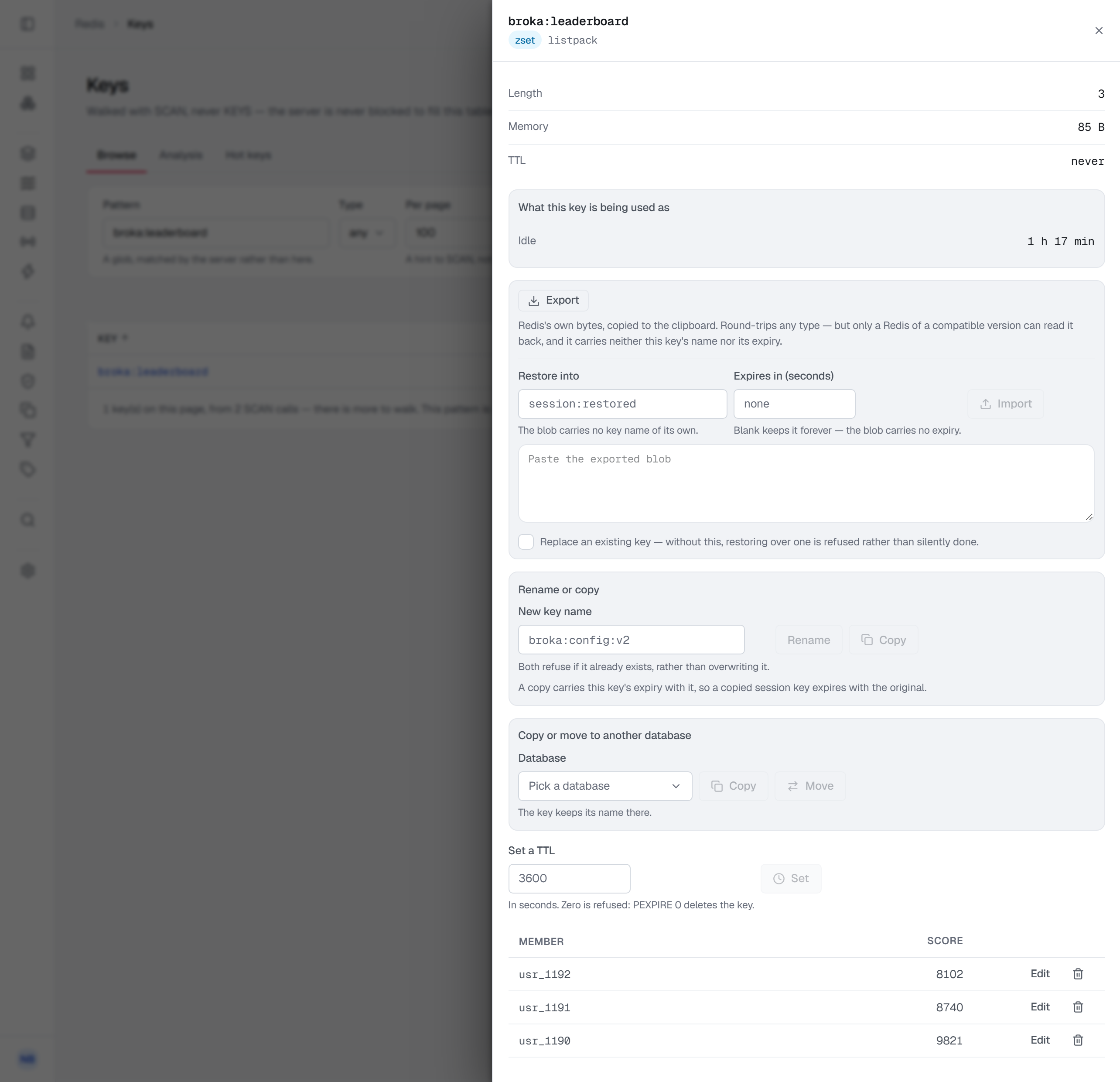Click the broka:leaderboard key link in the table
1120x1082 pixels.
click(153, 372)
